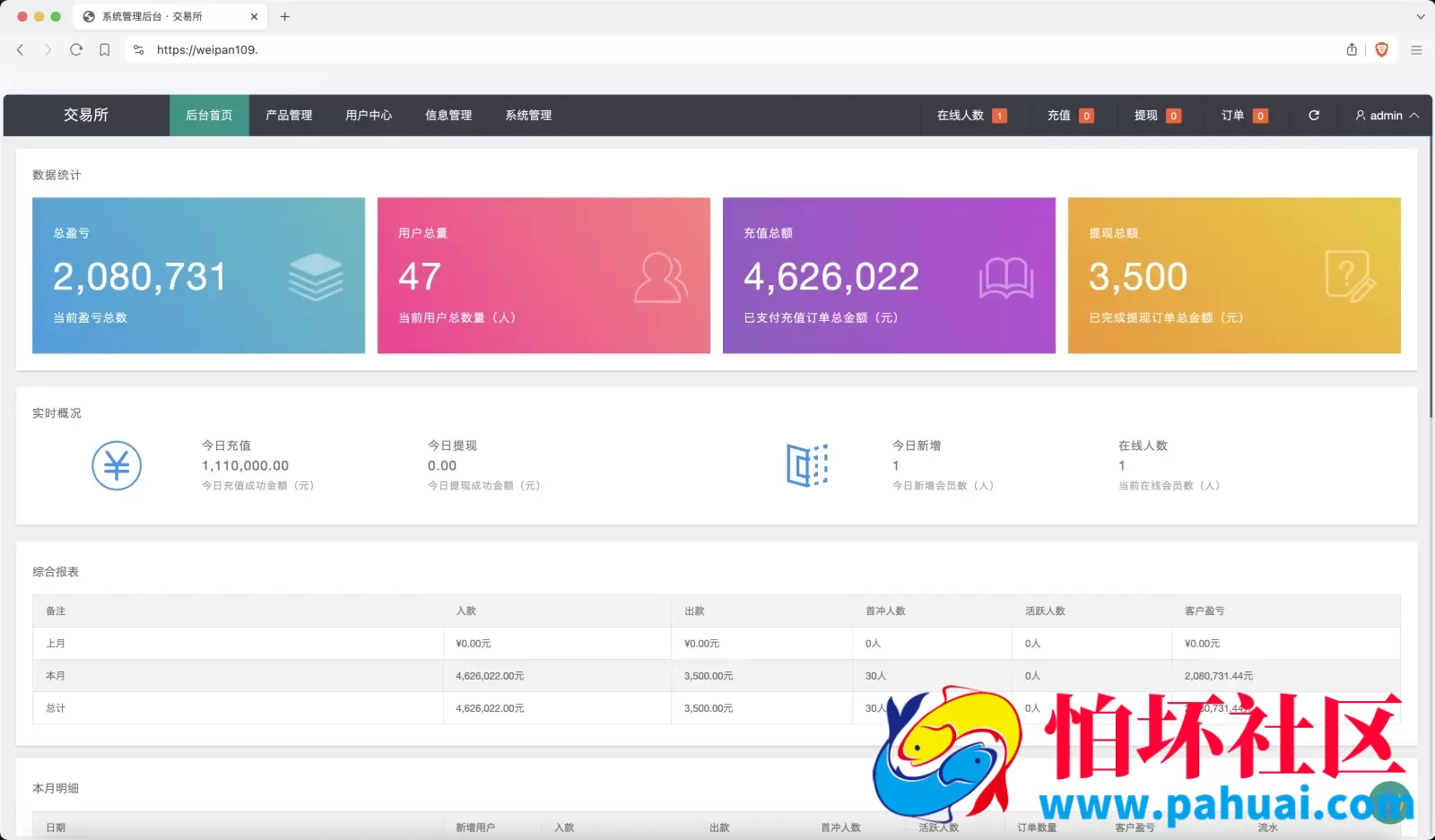
Task: Click the yen circle icon
Action: tap(117, 465)
